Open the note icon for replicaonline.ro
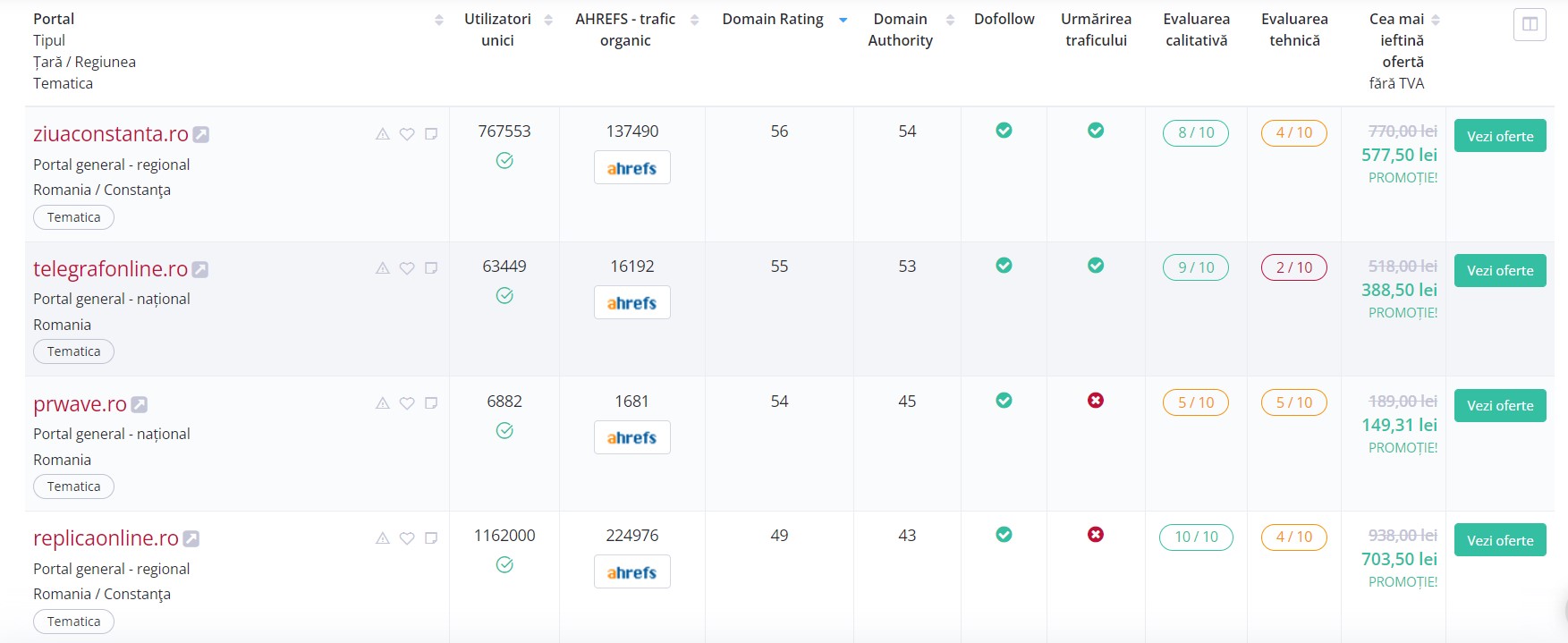This screenshot has width=1568, height=643. click(x=431, y=538)
